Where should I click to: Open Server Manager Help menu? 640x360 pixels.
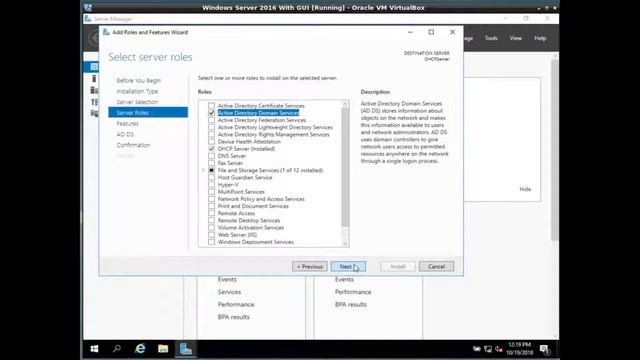tap(540, 38)
